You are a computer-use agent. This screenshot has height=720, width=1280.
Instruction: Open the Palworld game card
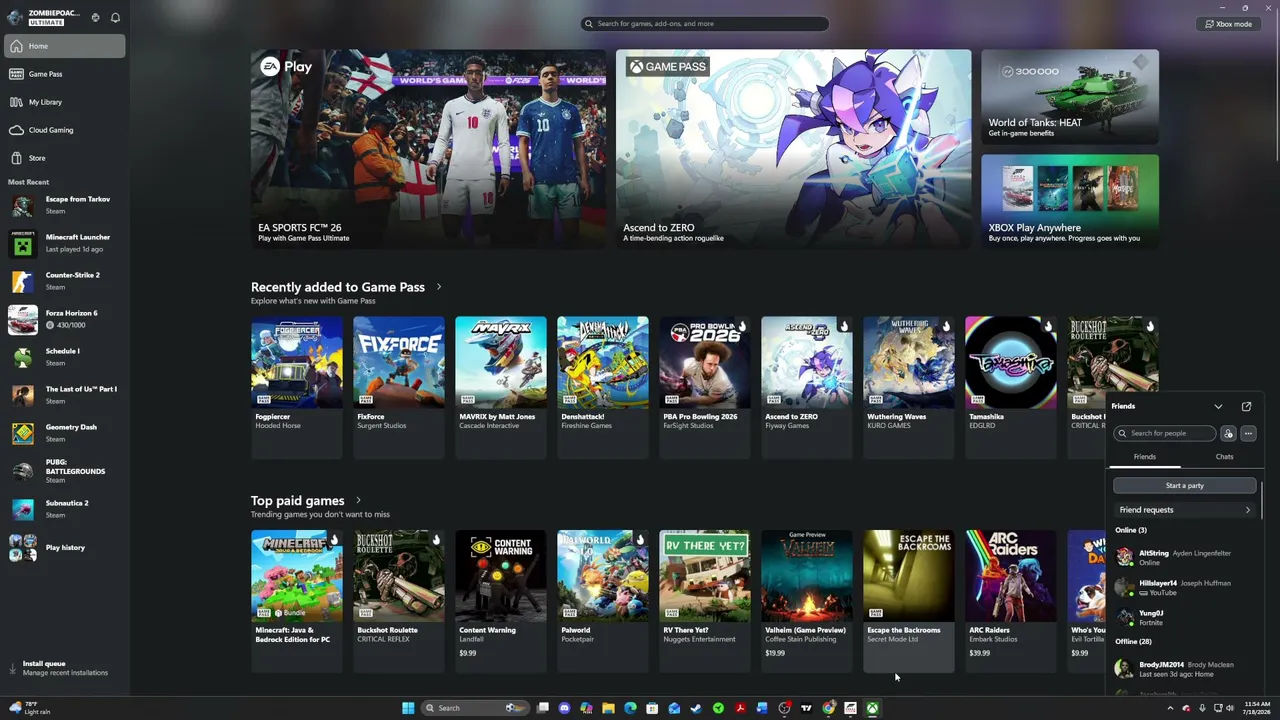[603, 601]
